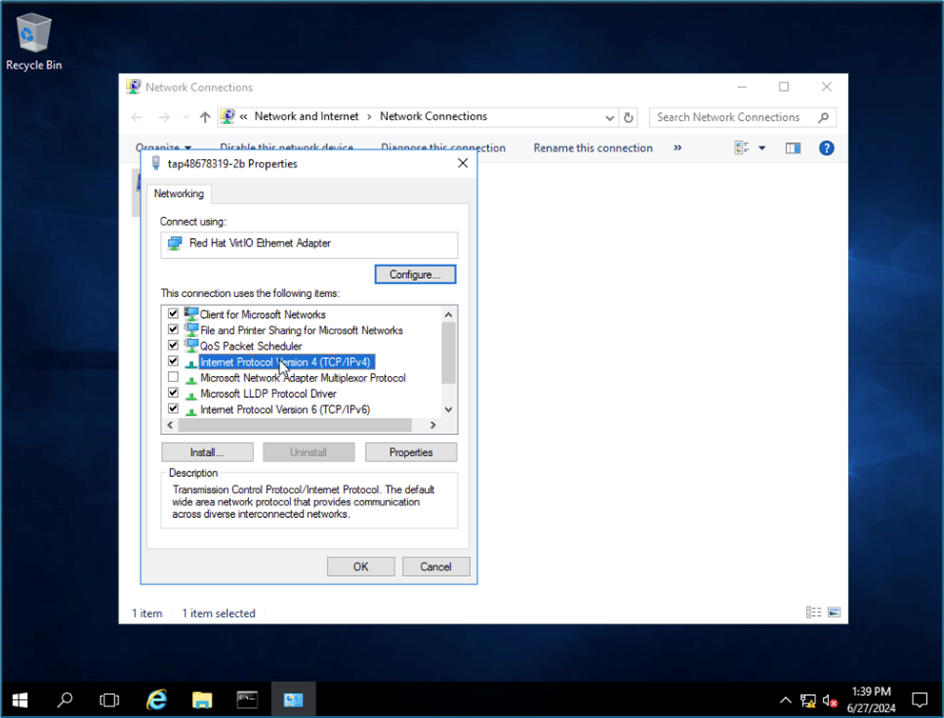Toggle the preview pane icon
944x718 pixels.
tap(793, 148)
